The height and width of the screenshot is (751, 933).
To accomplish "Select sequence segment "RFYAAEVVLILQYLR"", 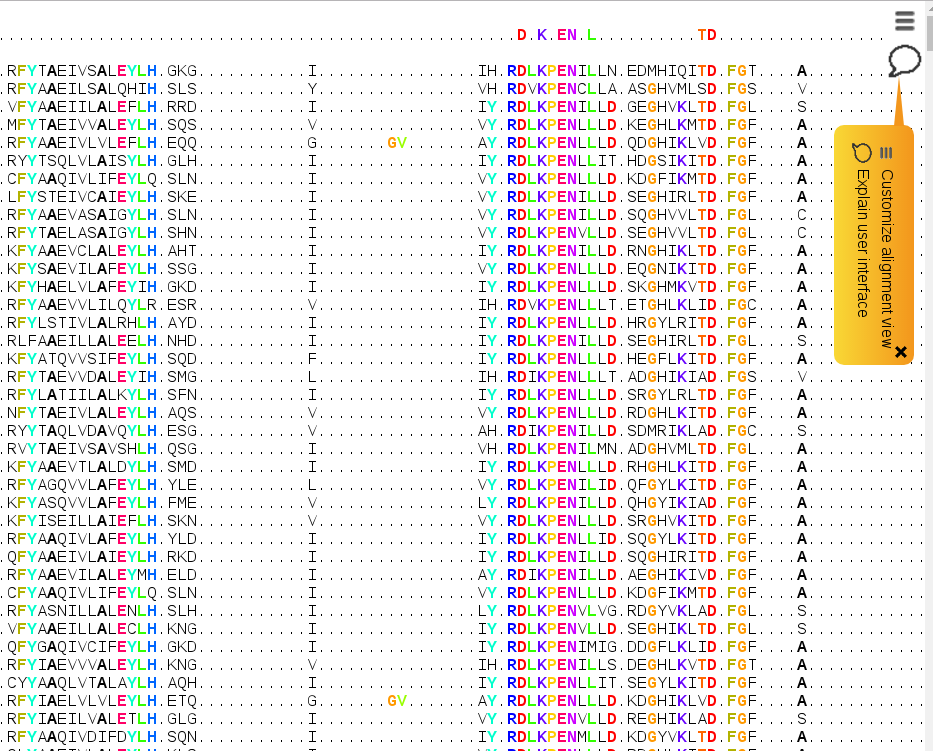I will [x=82, y=305].
